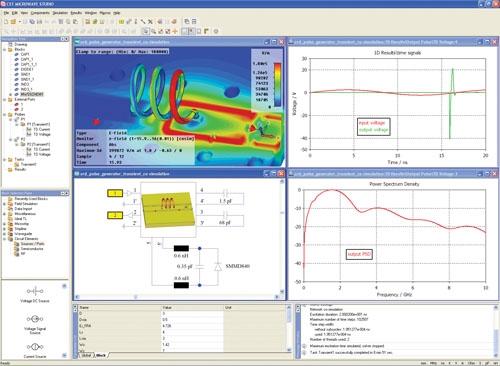Select the 68 pF capacitor symbol
The height and width of the screenshot is (366, 500).
pyautogui.click(x=225, y=215)
